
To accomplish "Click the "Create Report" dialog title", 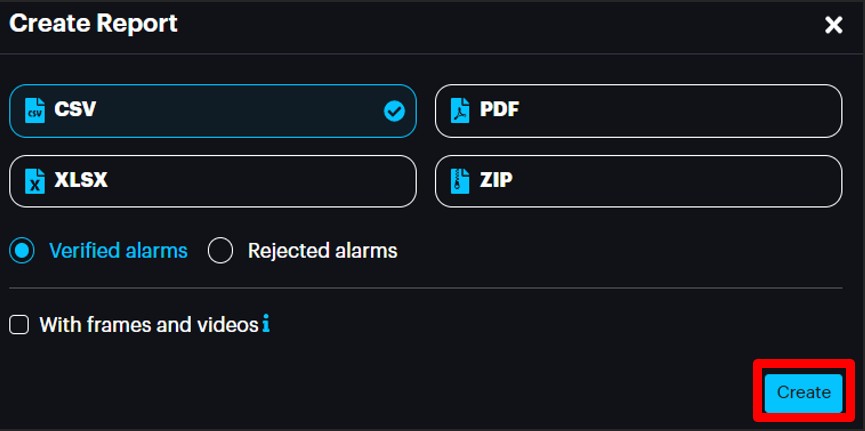I will [93, 24].
